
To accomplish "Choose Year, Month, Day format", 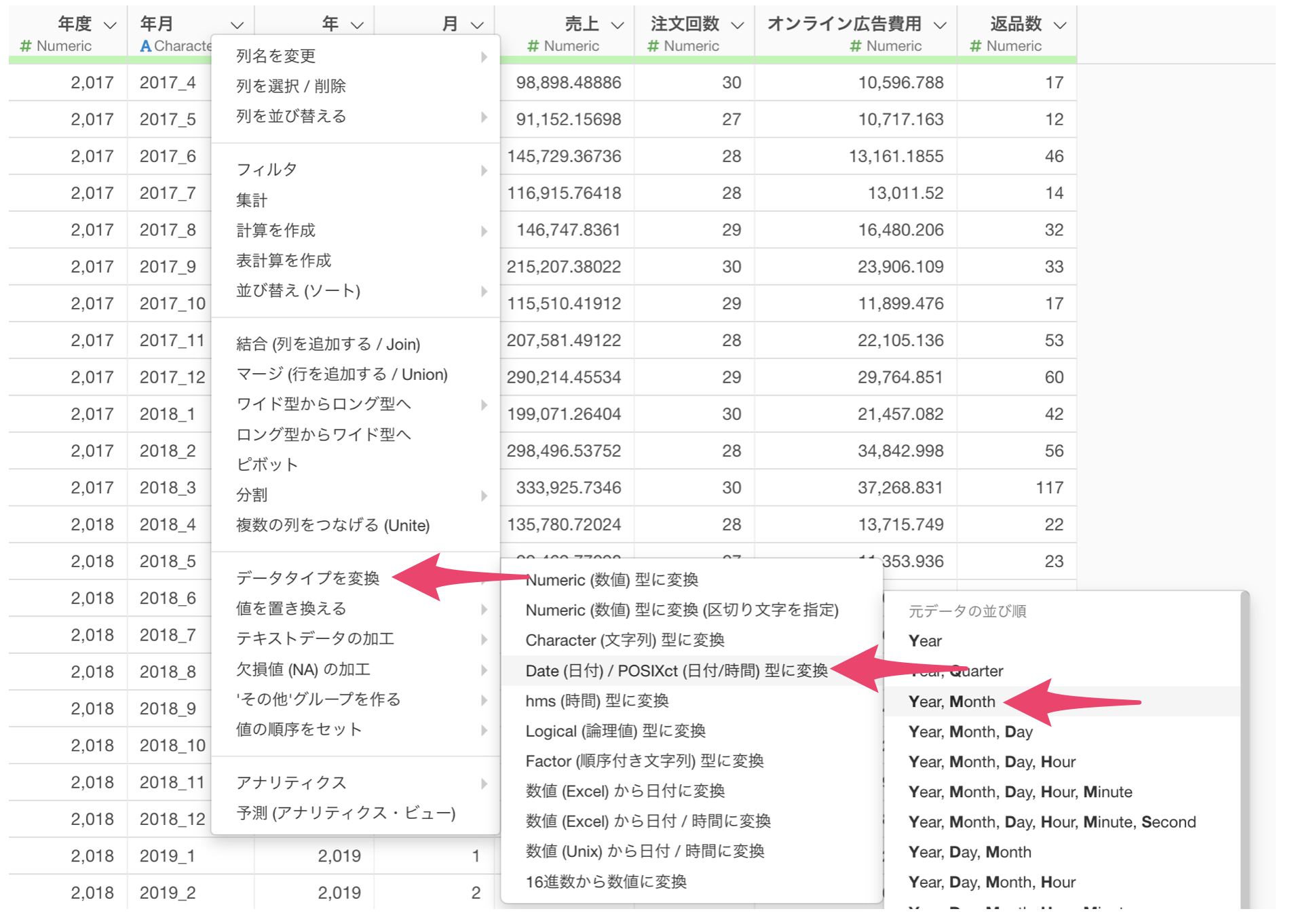I will [970, 731].
